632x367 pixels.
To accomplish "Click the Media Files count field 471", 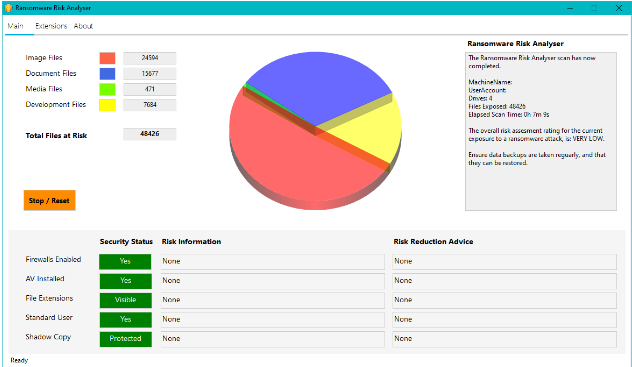I will pyautogui.click(x=150, y=89).
